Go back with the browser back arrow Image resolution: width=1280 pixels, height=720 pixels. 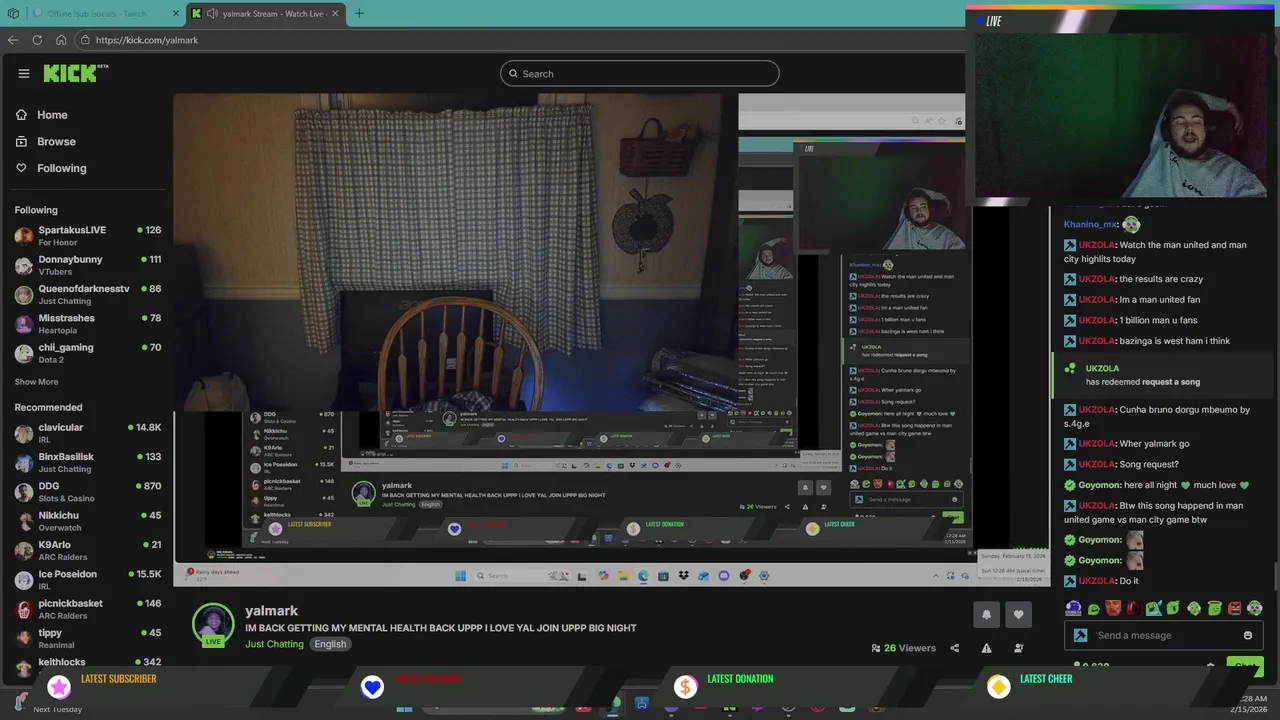[13, 40]
